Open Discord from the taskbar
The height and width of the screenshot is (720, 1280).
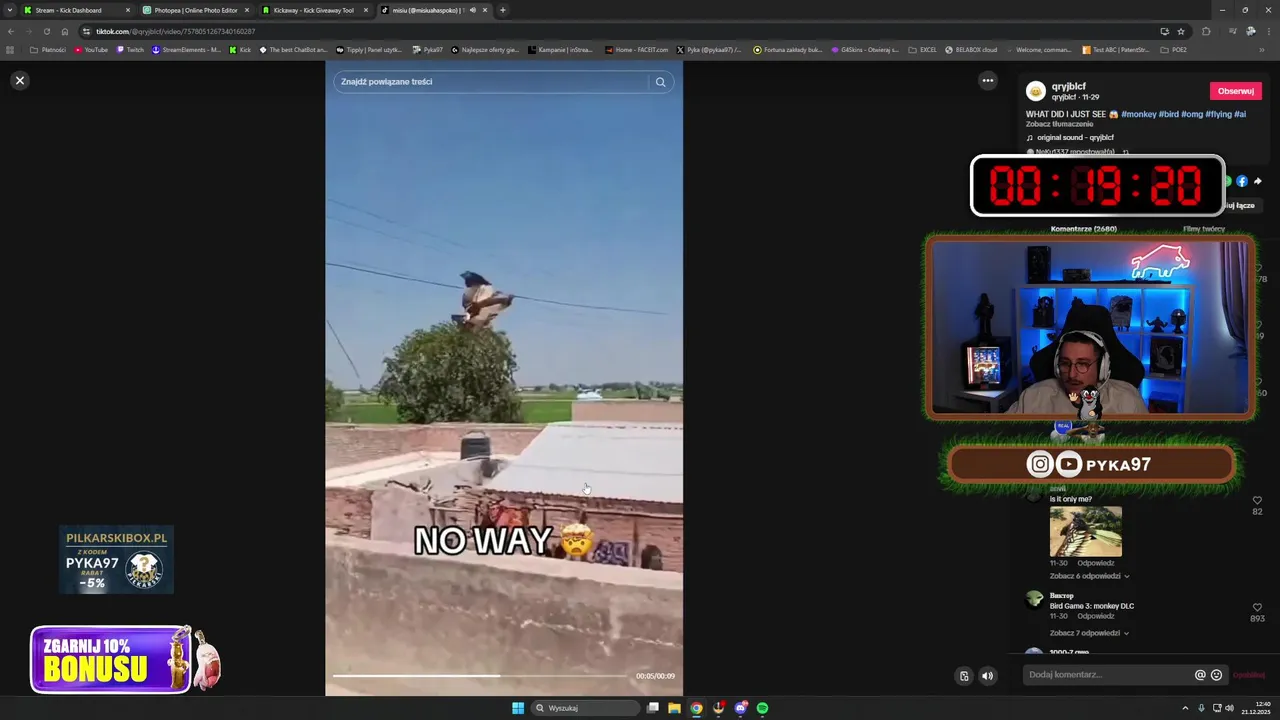pyautogui.click(x=740, y=708)
